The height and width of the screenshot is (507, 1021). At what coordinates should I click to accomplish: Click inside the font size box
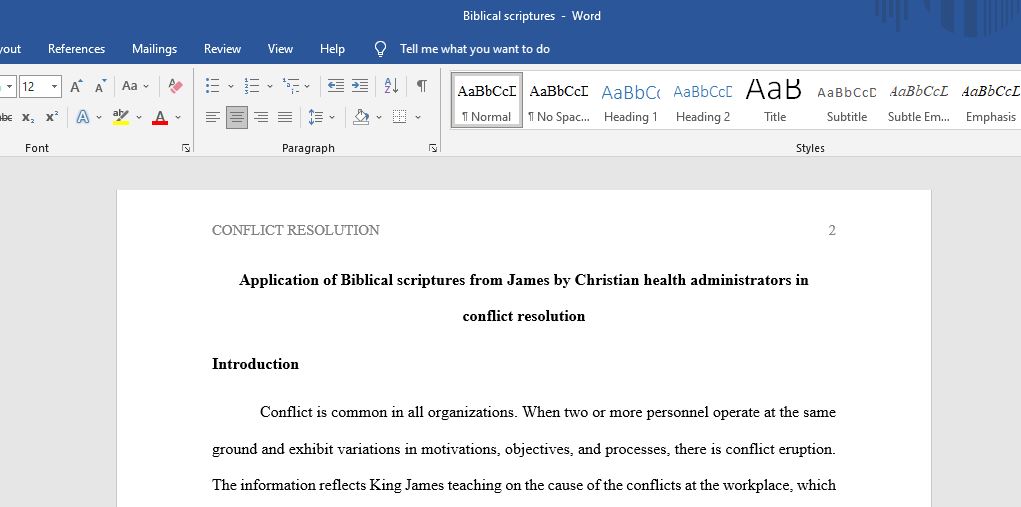[33, 86]
